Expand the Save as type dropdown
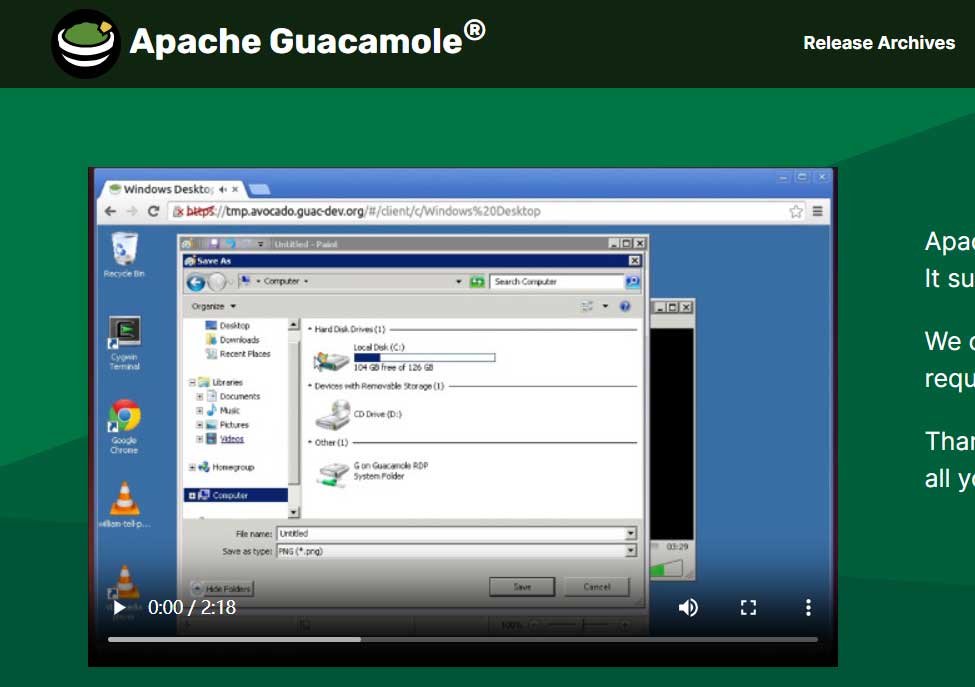975x687 pixels. 630,551
